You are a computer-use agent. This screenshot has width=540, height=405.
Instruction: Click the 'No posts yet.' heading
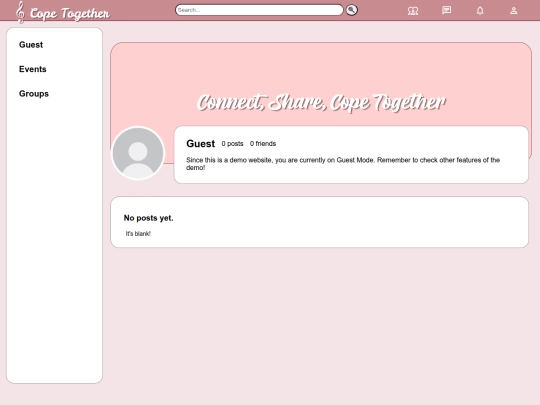click(148, 218)
